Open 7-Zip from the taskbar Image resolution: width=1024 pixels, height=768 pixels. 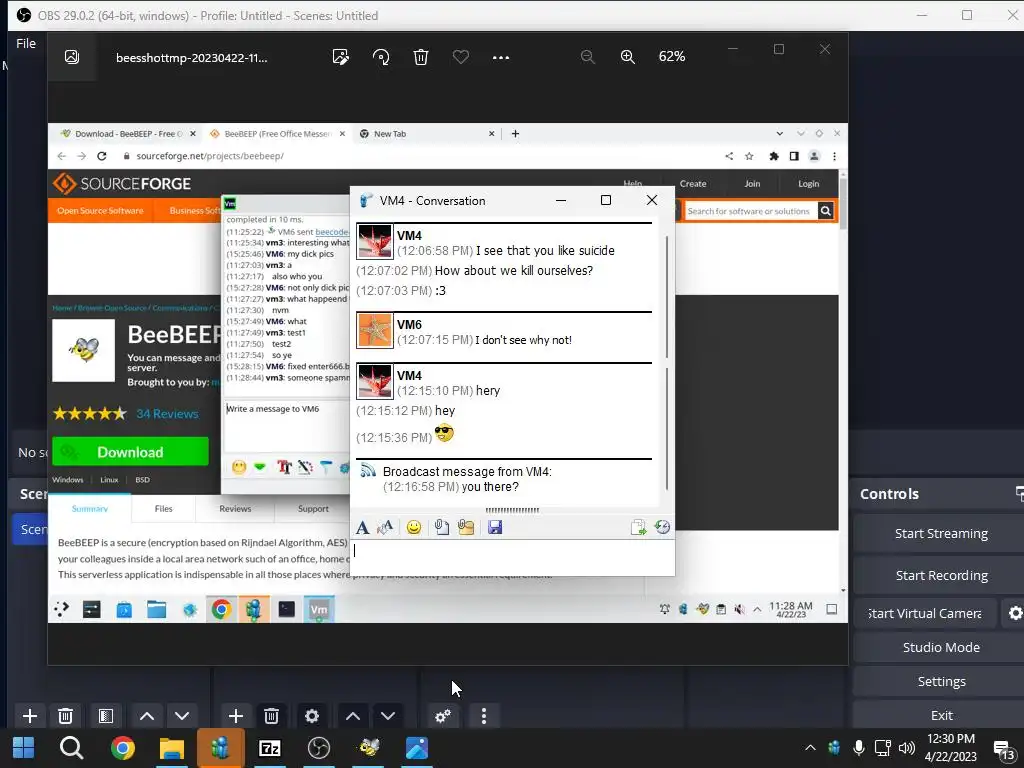click(270, 748)
